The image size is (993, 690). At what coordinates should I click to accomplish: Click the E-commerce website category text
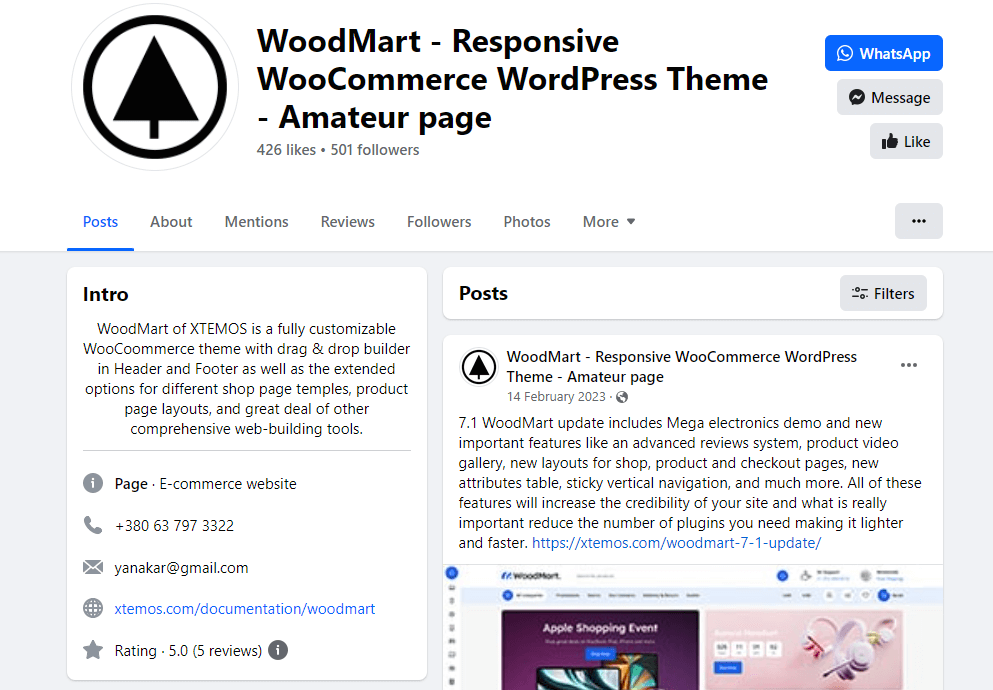click(x=228, y=484)
